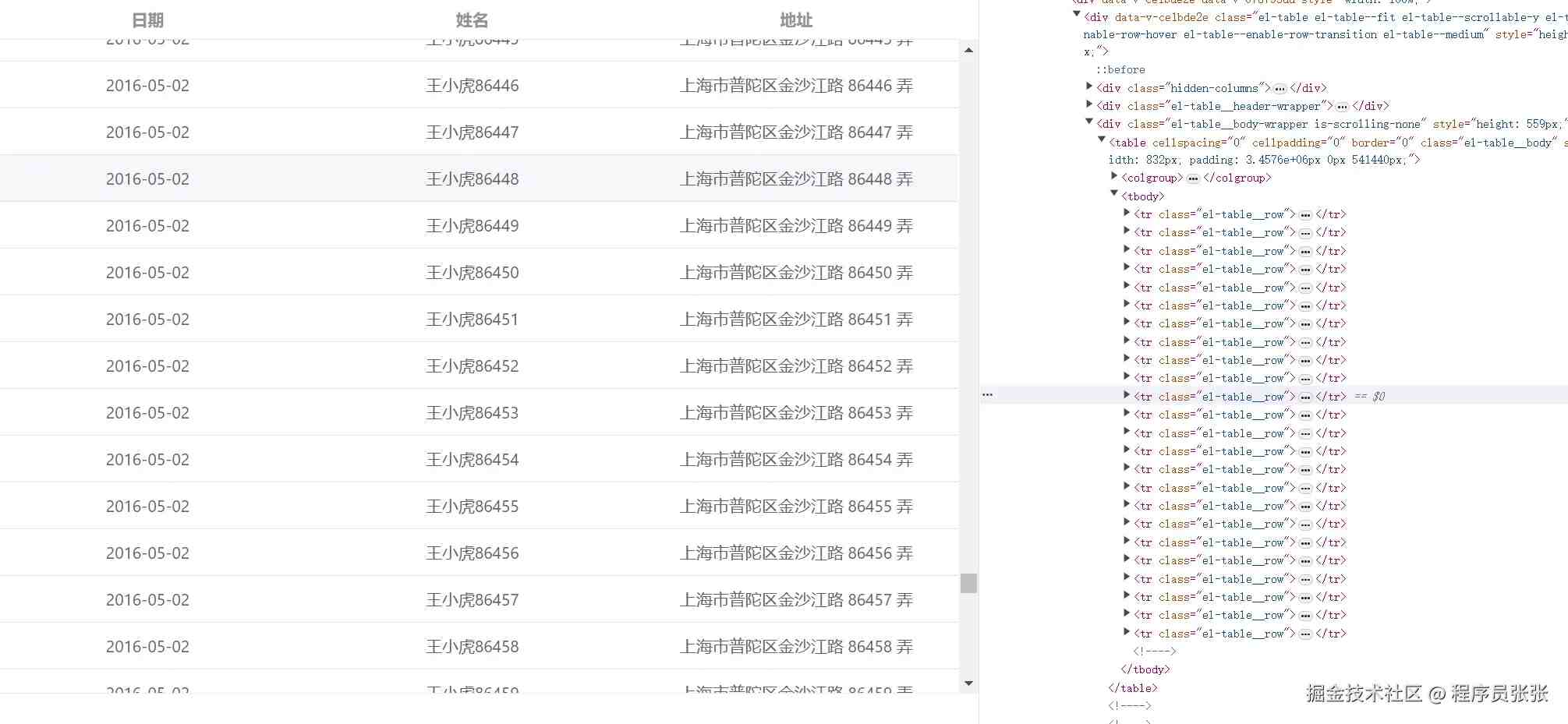
Task: Click the three-dot gutter icon beside selected row
Action: tap(987, 395)
